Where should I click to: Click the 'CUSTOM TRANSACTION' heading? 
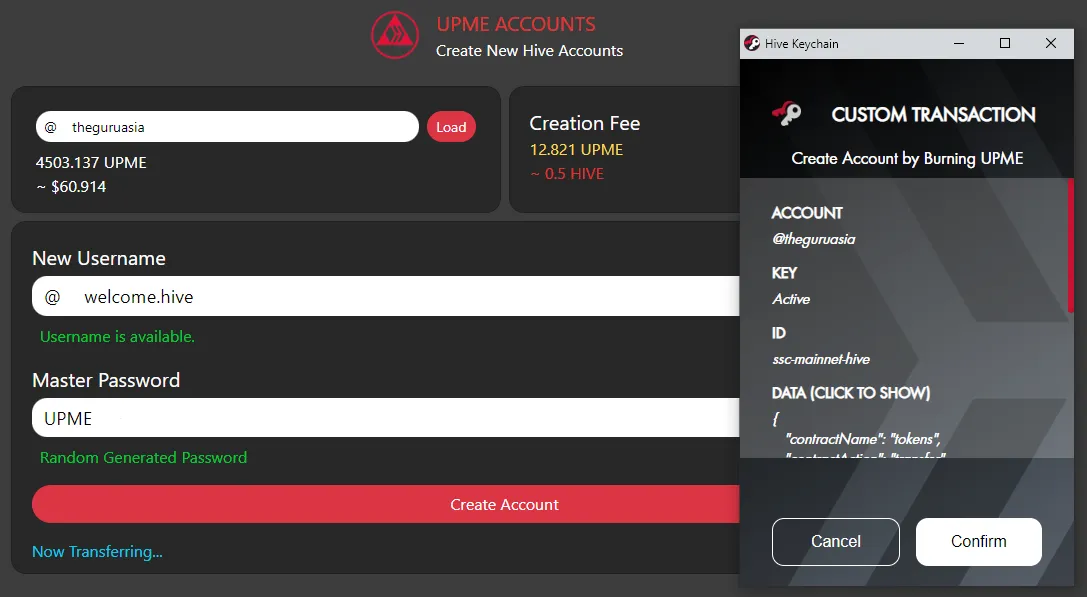click(933, 114)
